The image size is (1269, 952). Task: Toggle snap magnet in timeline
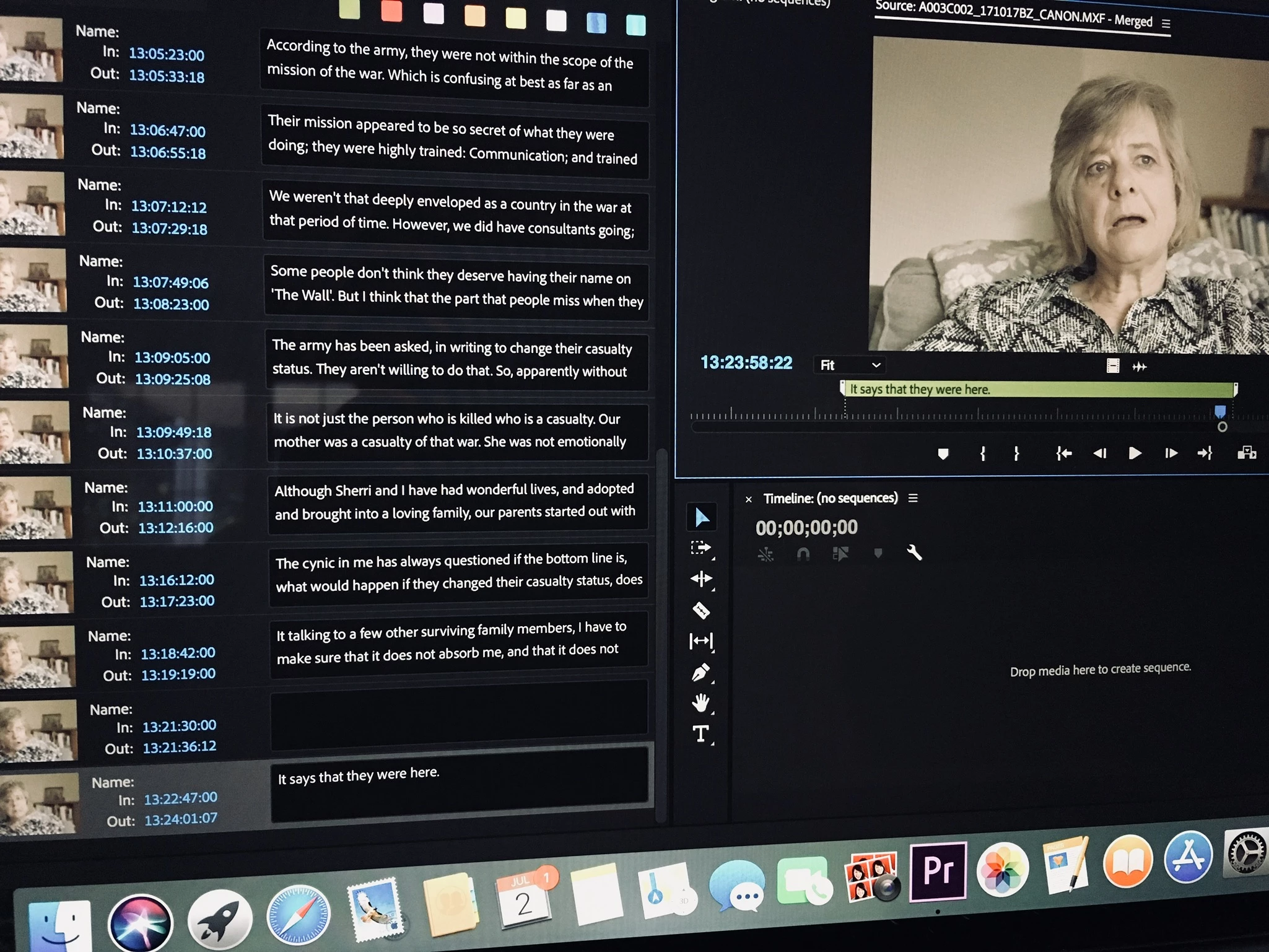point(803,553)
